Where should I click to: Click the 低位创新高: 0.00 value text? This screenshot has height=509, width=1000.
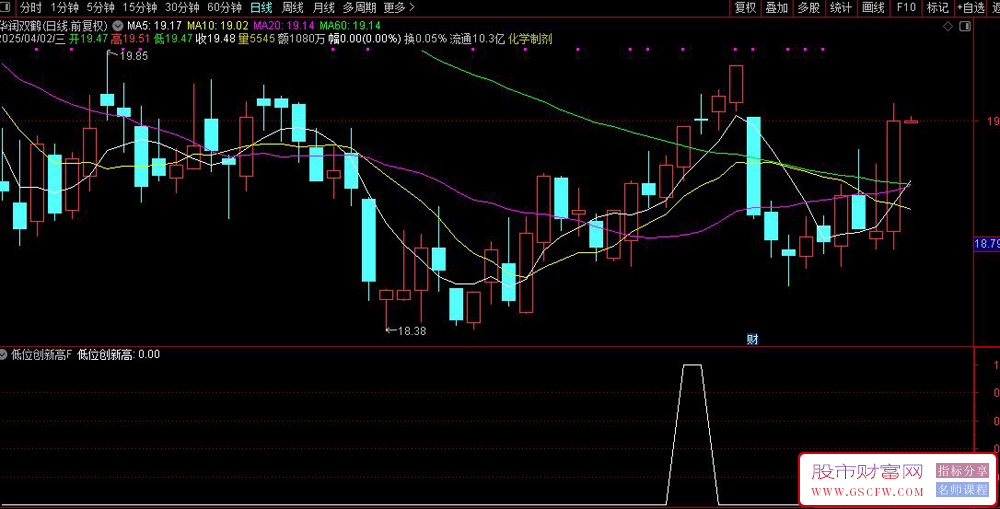(x=119, y=355)
